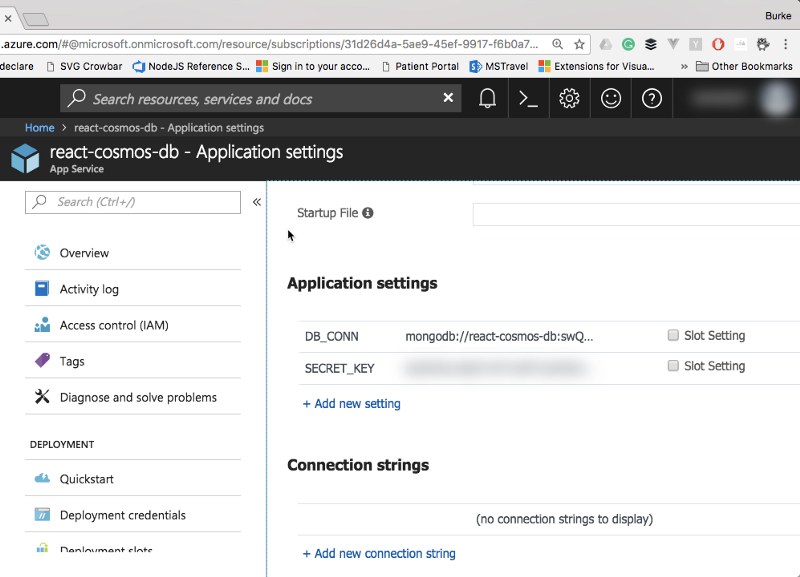Screen dimensions: 800x577
Task: Open MSTravel bookmark
Action: [498, 66]
